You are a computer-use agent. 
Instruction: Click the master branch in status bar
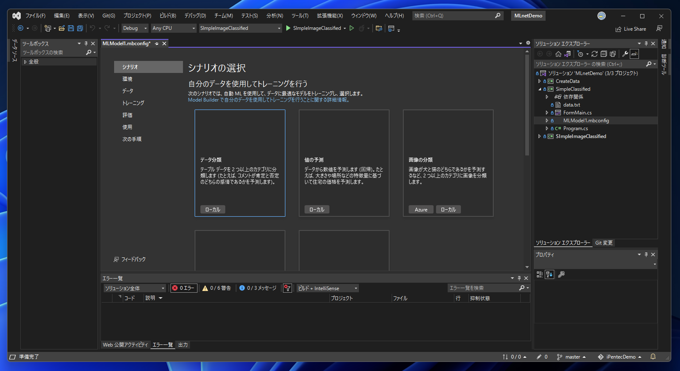(572, 357)
